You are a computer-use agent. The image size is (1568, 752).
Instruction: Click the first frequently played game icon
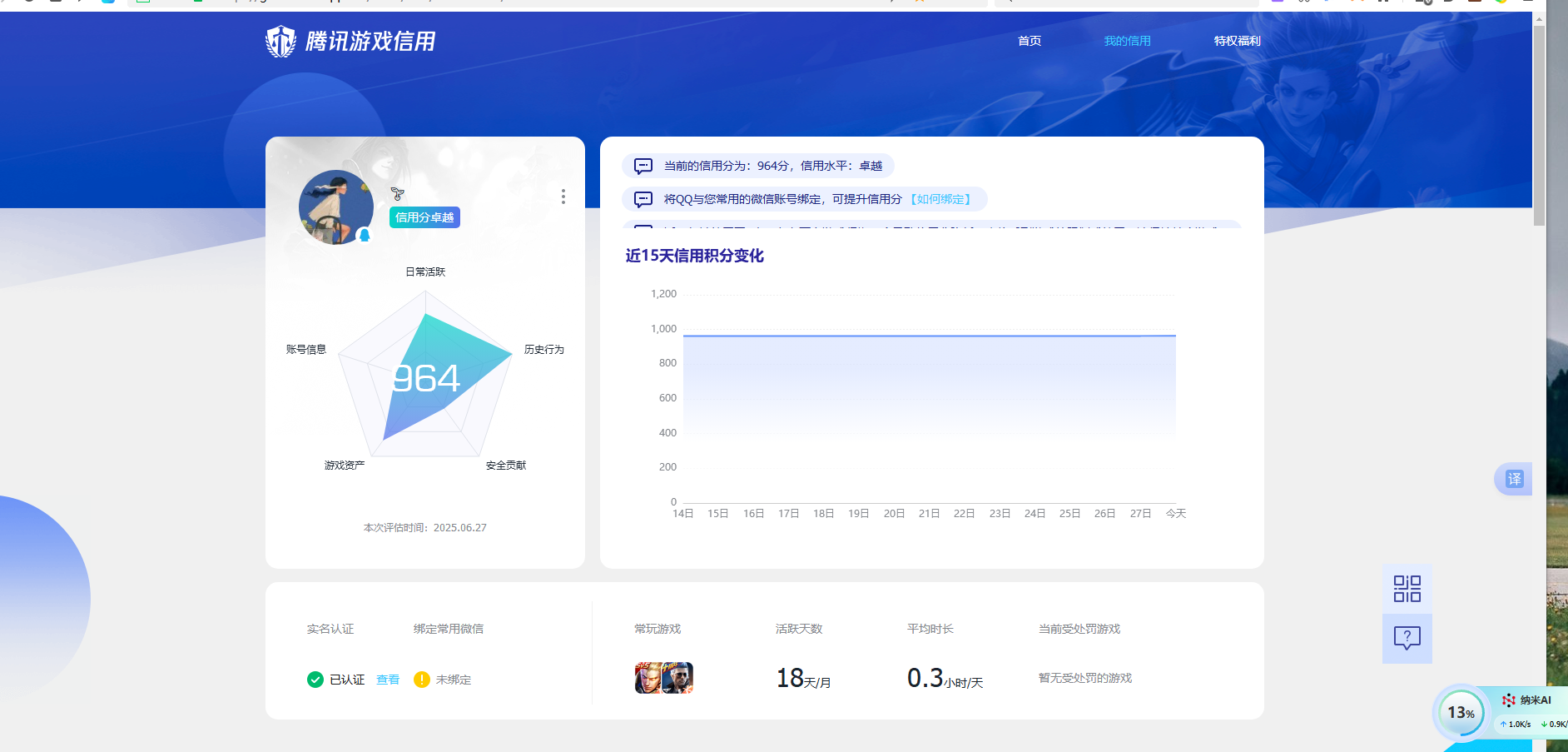point(649,678)
